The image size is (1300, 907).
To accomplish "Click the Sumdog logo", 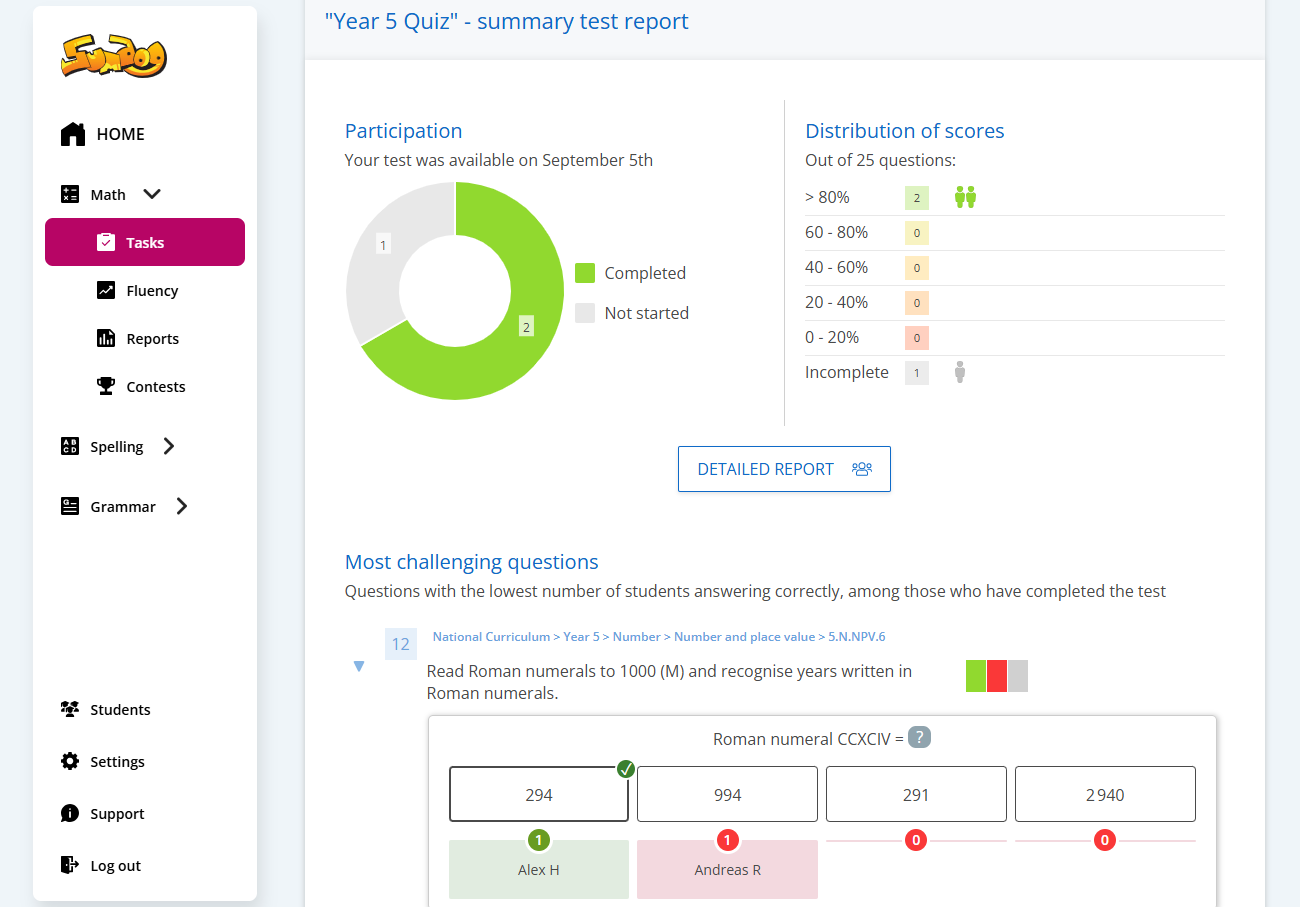I will pos(113,57).
